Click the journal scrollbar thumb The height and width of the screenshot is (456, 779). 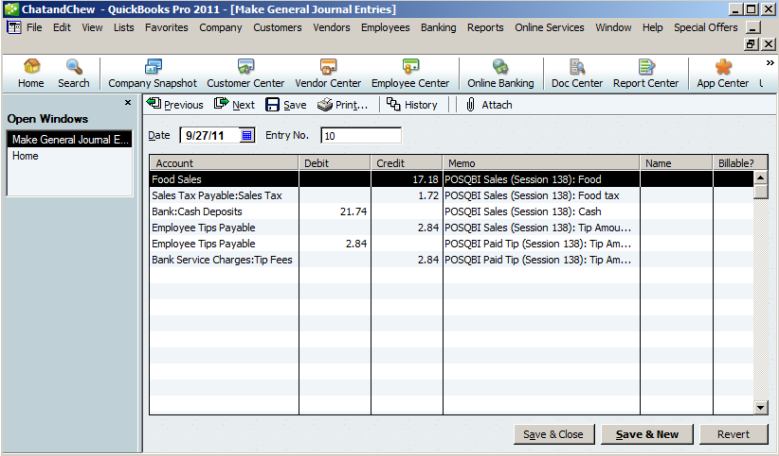point(760,192)
